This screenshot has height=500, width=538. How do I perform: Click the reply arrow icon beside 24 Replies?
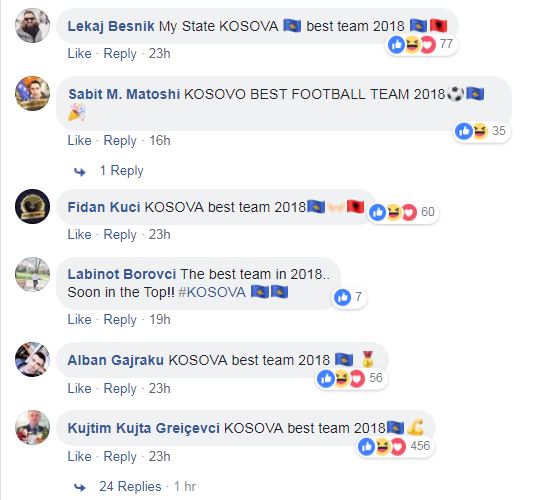[x=80, y=487]
